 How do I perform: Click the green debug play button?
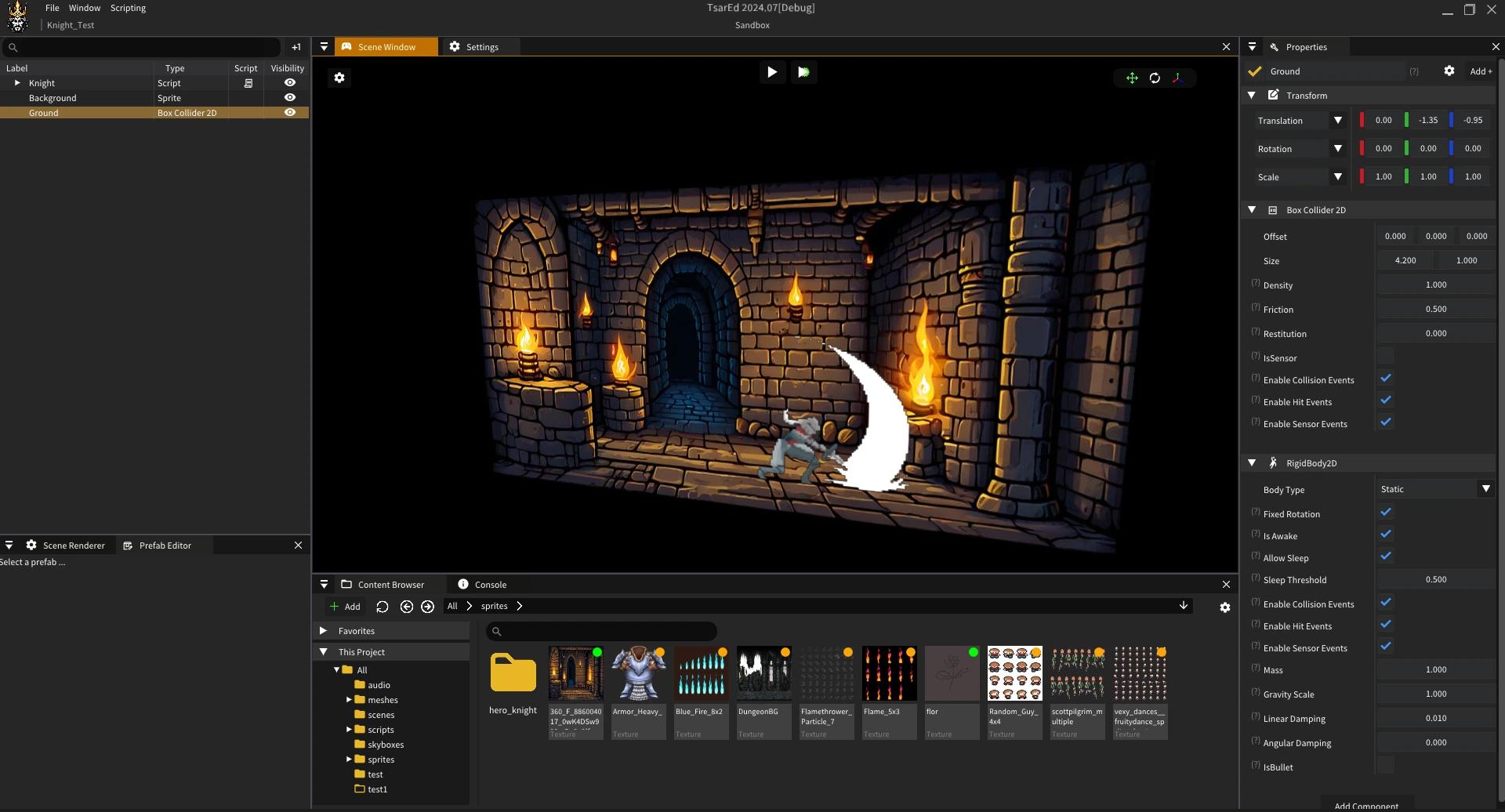click(x=803, y=72)
